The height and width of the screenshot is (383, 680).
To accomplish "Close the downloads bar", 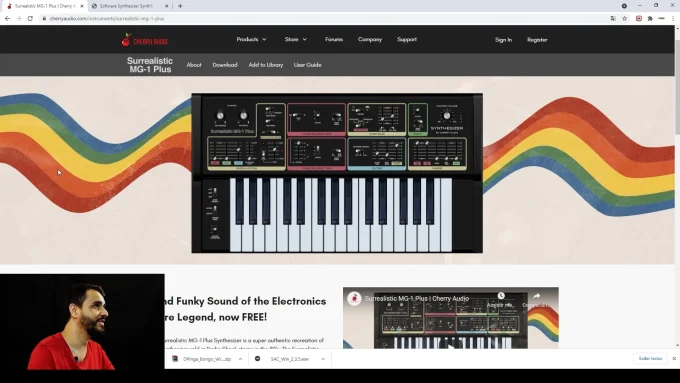I will (x=674, y=359).
